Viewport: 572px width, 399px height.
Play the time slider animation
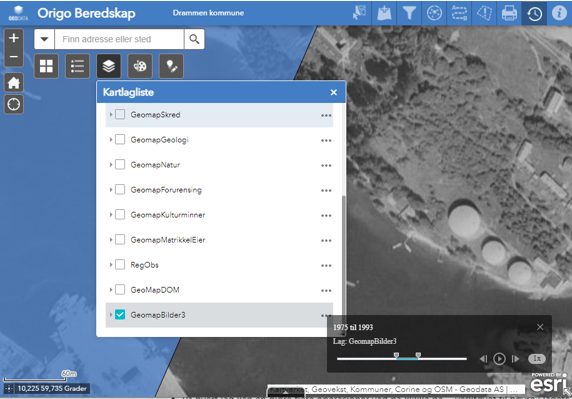(499, 359)
